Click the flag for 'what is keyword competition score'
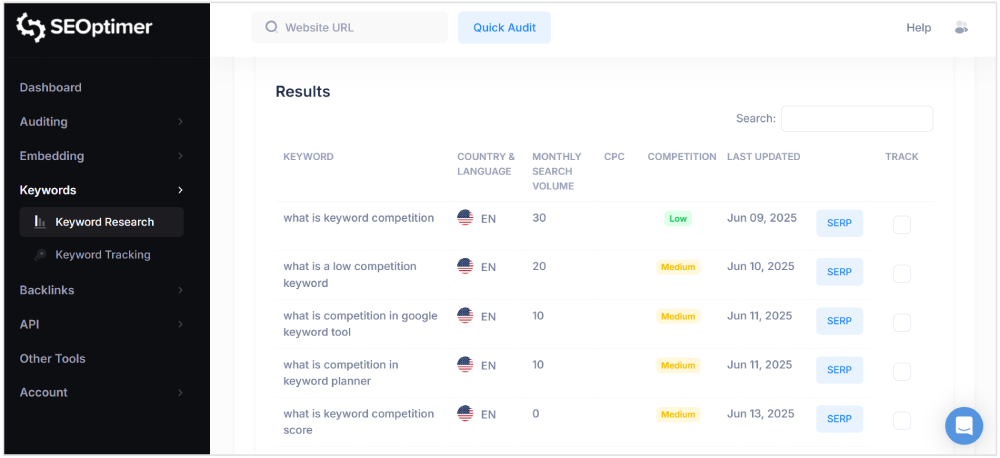This screenshot has width=1000, height=458. (x=465, y=414)
